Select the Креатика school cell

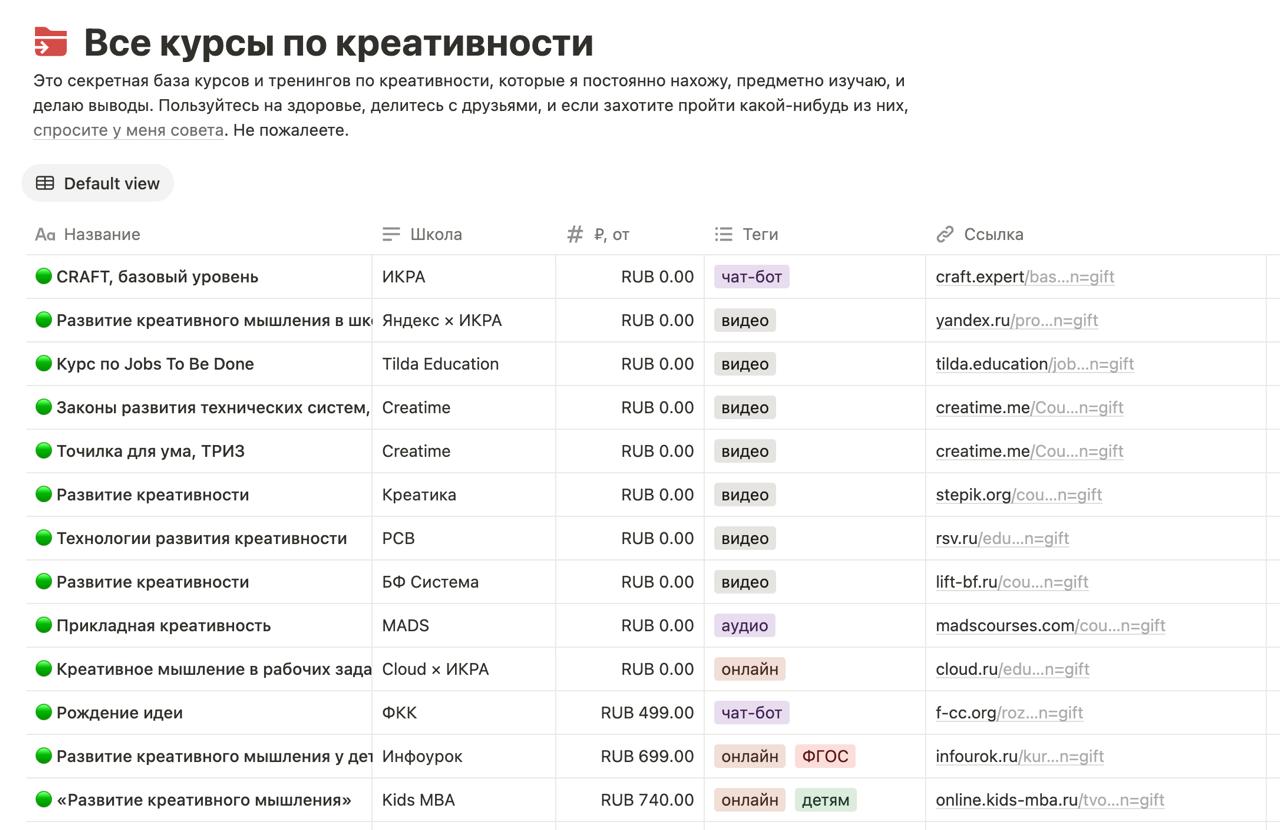click(464, 495)
